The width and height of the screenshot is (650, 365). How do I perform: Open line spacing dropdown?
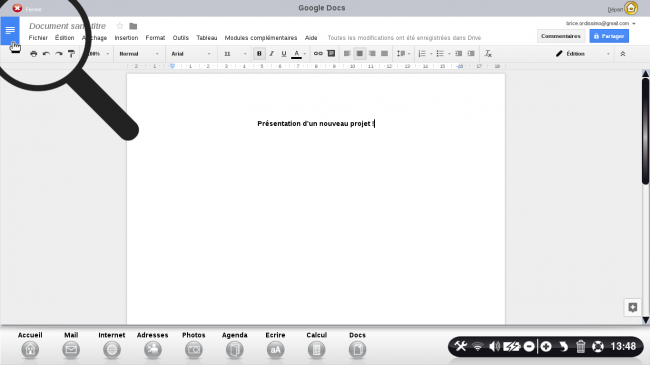403,54
